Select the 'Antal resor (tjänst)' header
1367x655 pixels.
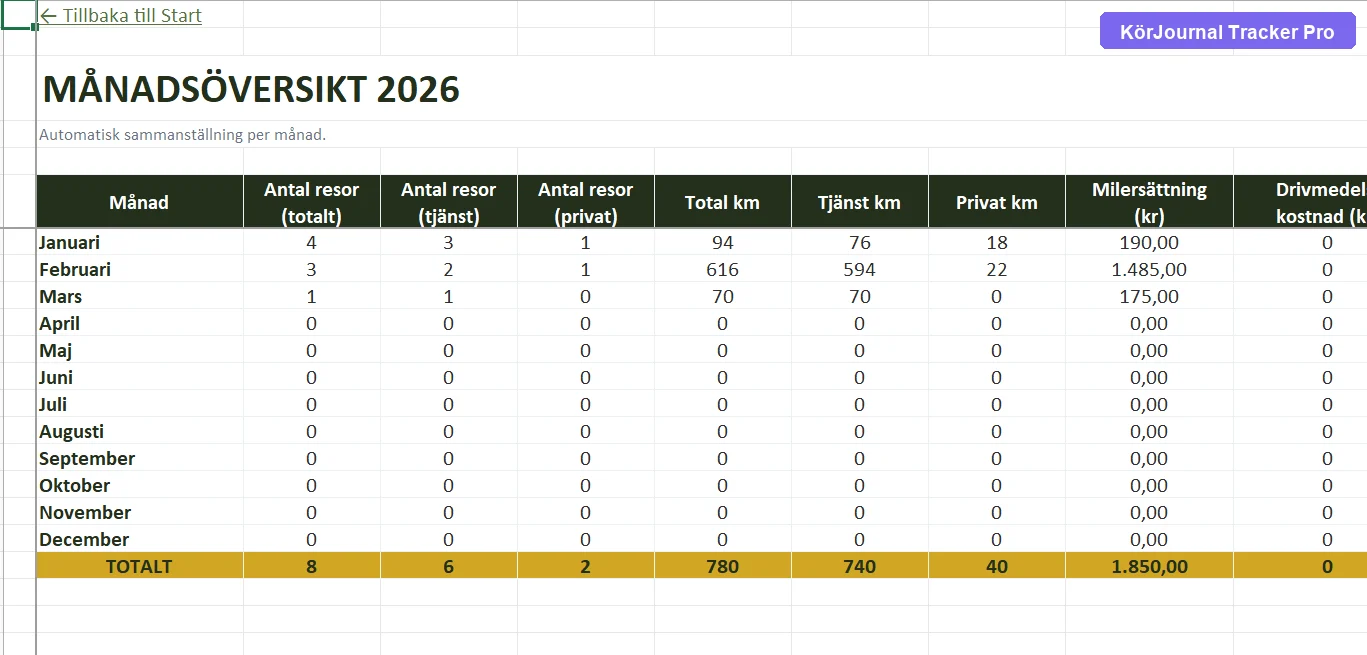(448, 202)
